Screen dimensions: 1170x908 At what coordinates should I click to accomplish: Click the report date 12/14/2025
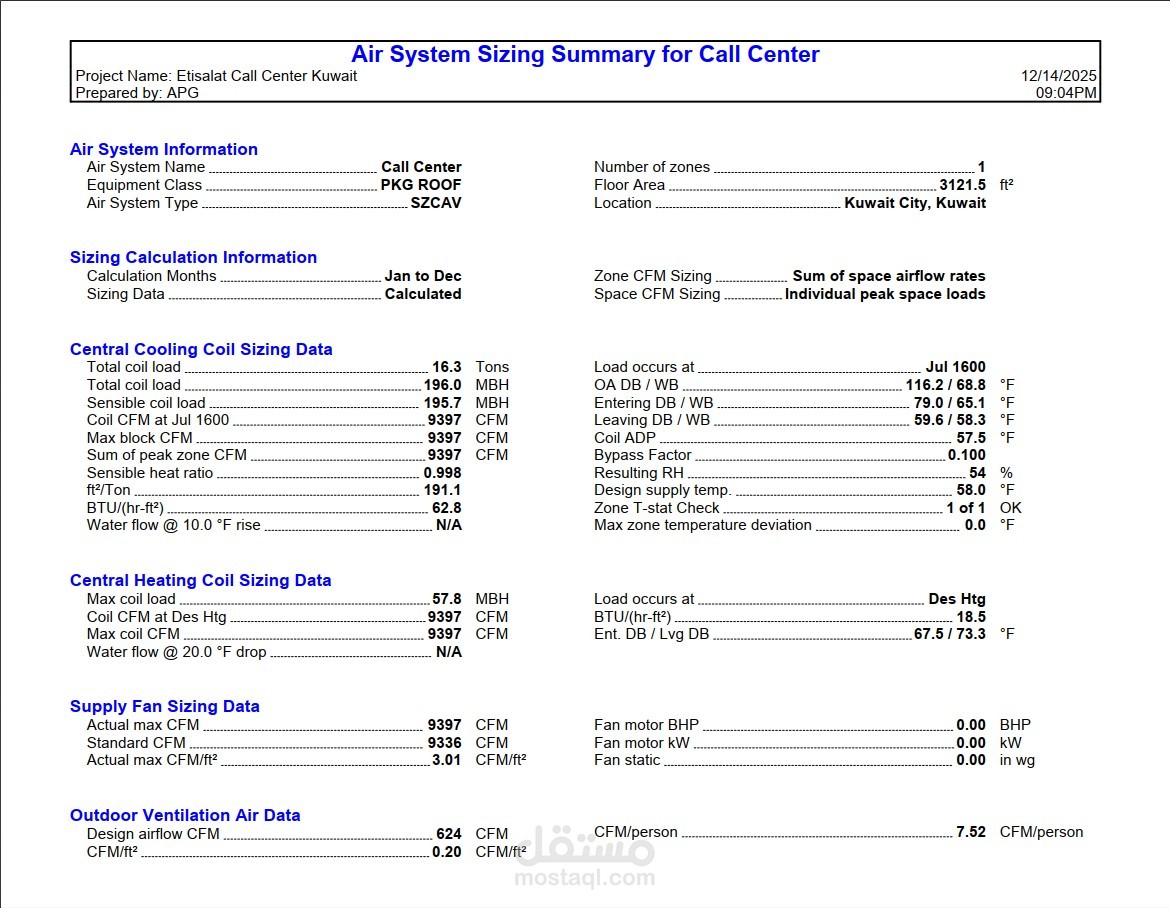pos(1059,76)
